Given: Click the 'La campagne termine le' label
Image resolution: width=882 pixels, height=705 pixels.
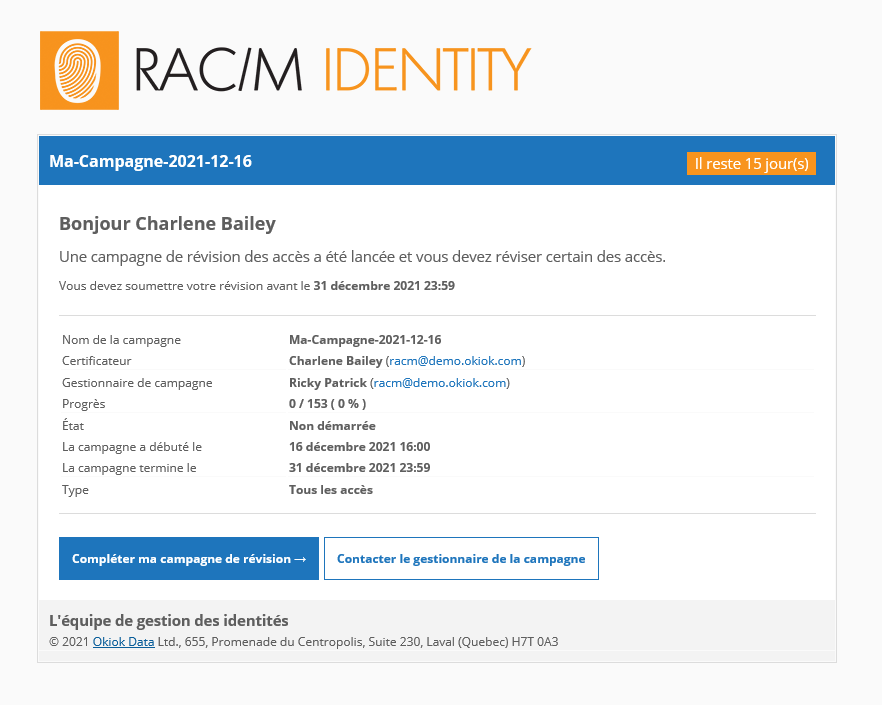Looking at the screenshot, I should click(x=129, y=468).
